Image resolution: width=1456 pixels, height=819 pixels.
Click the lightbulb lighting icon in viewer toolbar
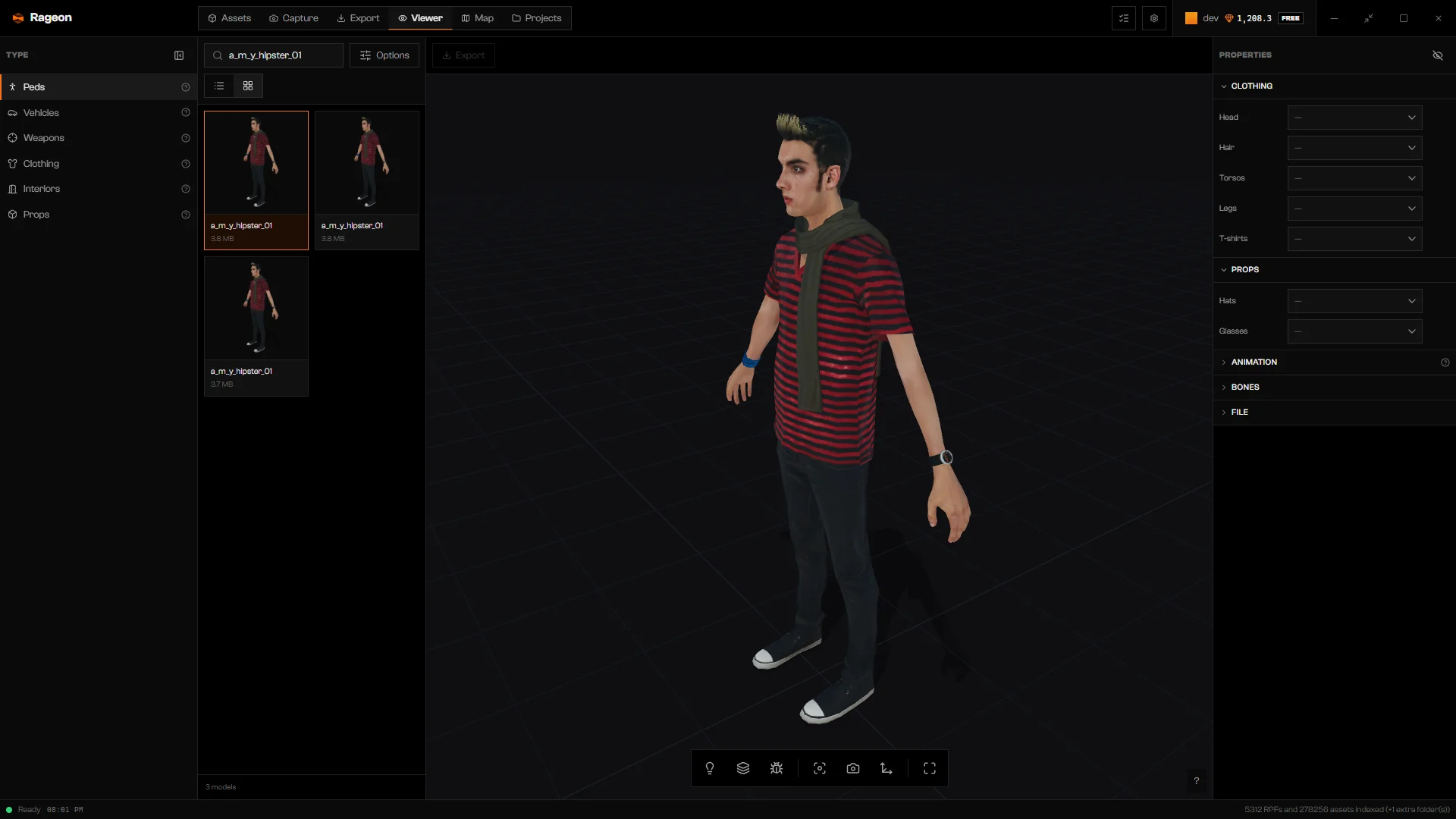[x=710, y=768]
